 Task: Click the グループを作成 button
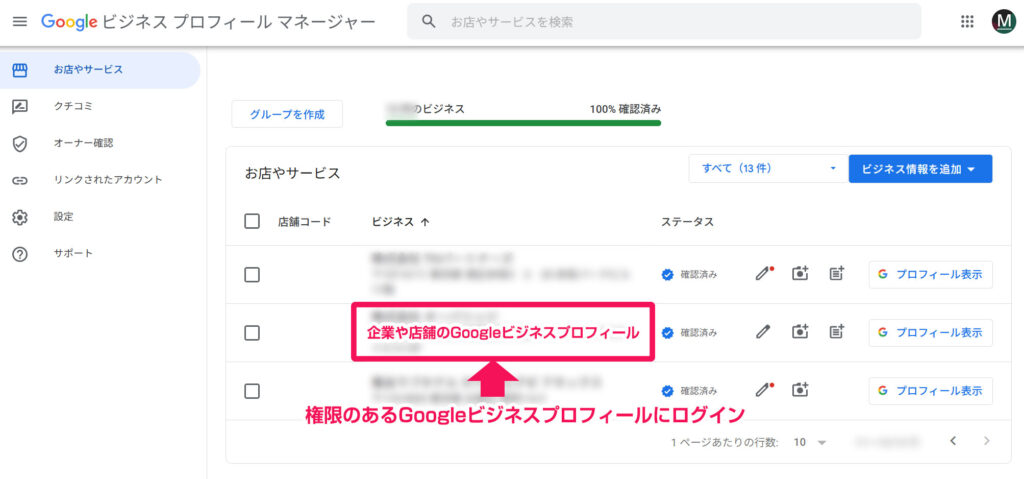tap(287, 114)
